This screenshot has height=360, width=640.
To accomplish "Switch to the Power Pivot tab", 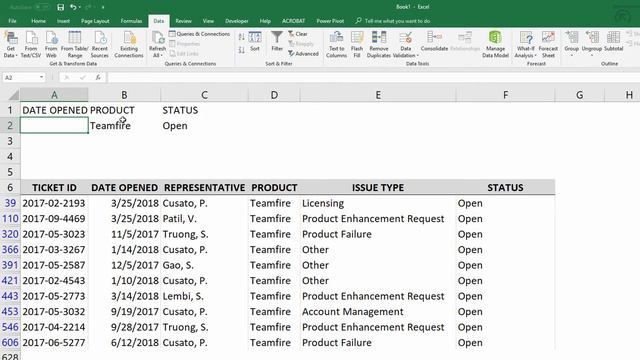I will pyautogui.click(x=330, y=21).
